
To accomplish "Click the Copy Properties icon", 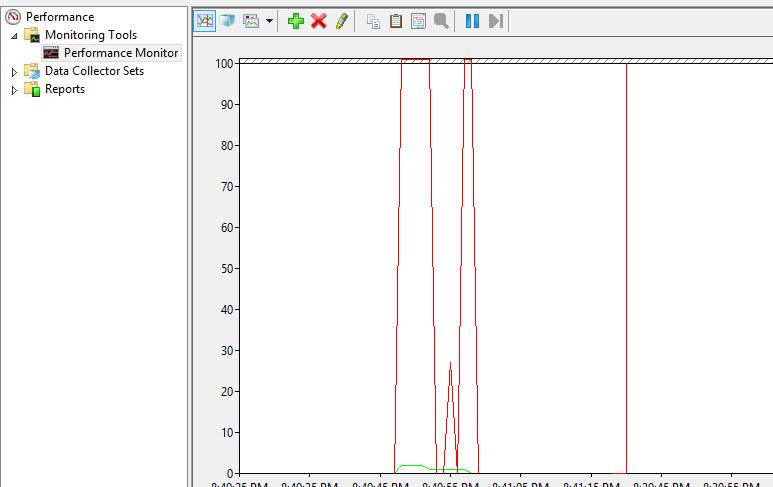I will pos(373,21).
